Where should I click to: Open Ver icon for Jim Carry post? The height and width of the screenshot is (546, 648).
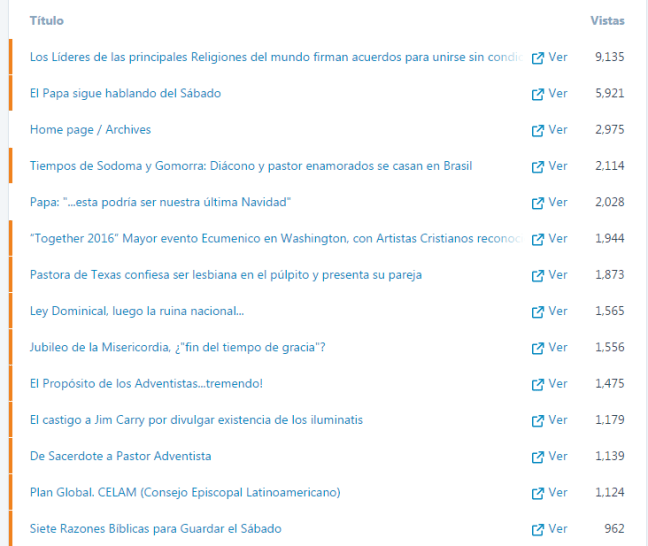538,420
